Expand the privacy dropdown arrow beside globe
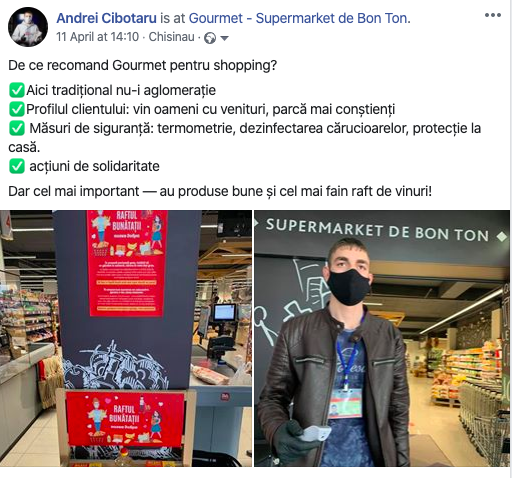This screenshot has width=512, height=478. point(224,38)
